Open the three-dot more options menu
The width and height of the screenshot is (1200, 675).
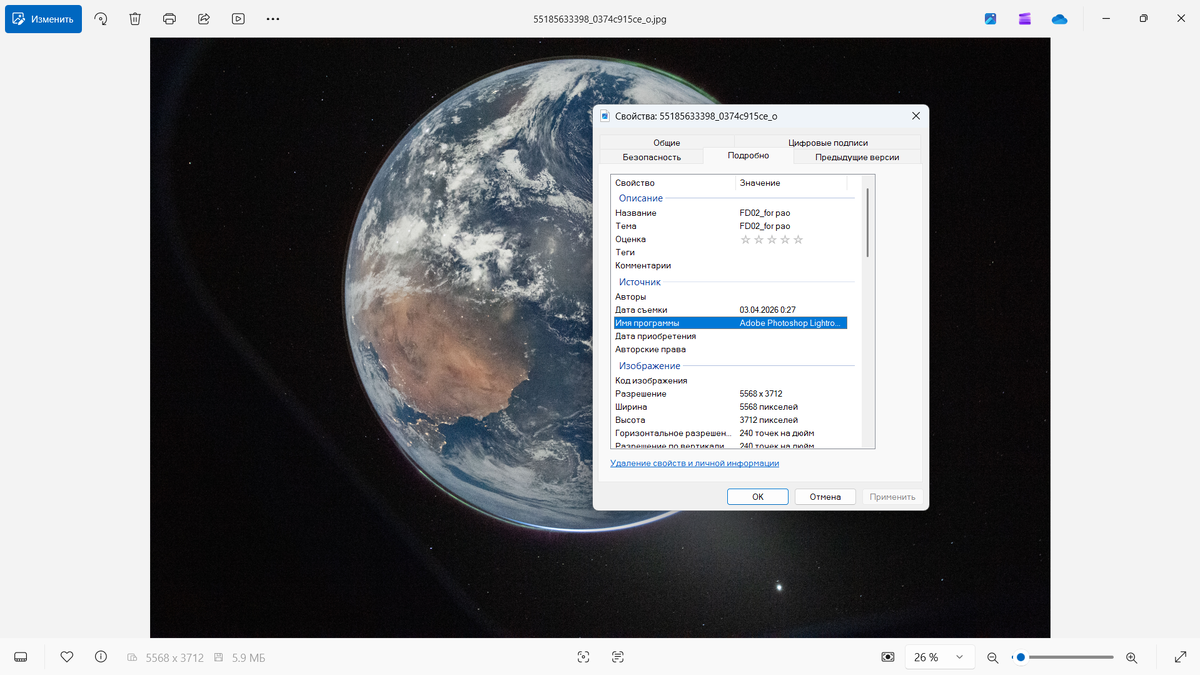click(273, 19)
